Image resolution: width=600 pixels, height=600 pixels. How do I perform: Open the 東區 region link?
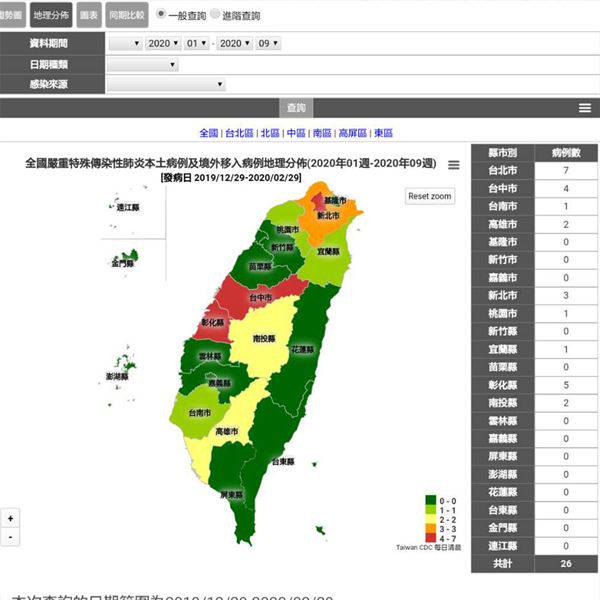click(x=383, y=133)
